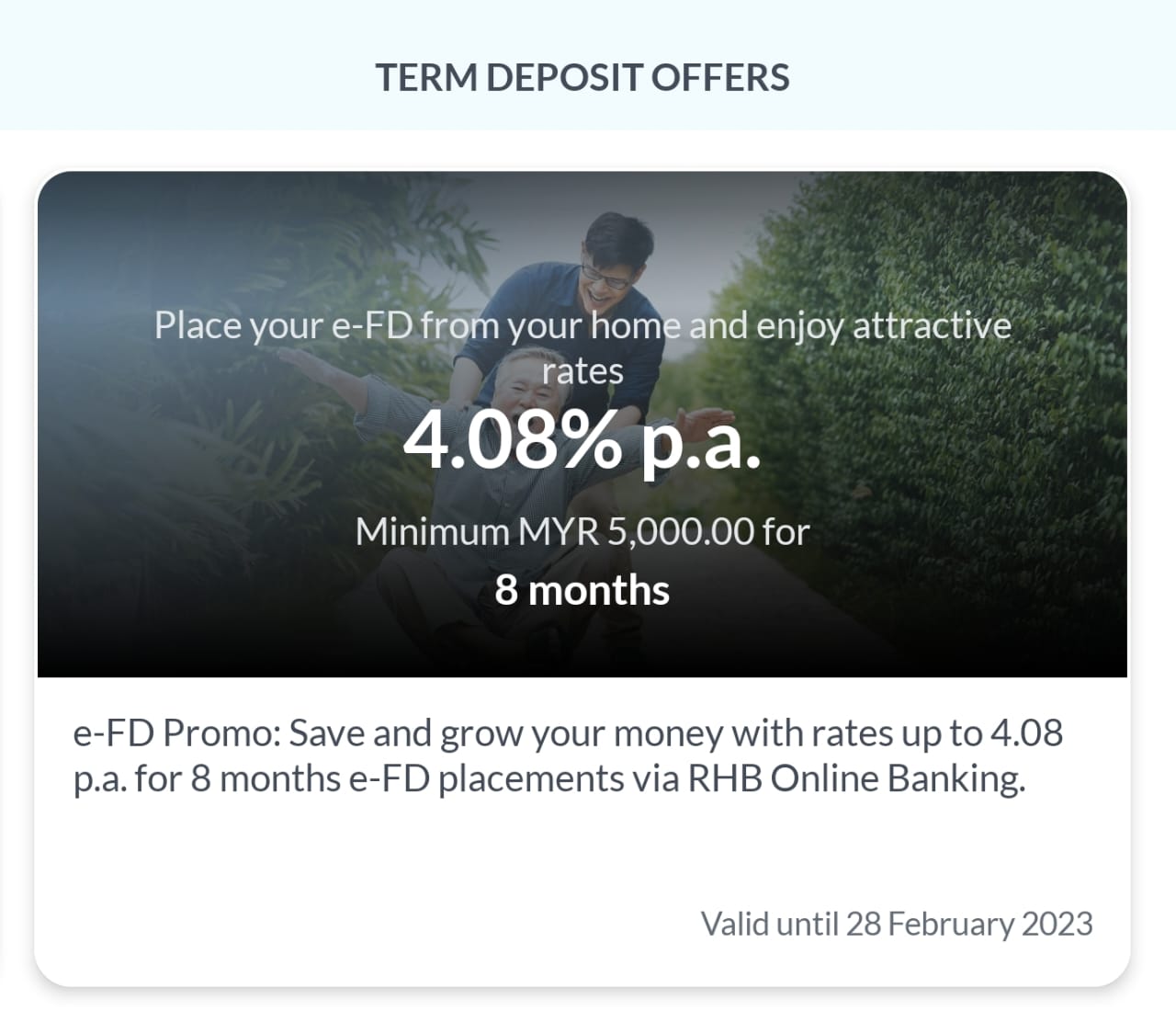
Task: Open the e-FD Promo description paragraph
Action: [568, 756]
